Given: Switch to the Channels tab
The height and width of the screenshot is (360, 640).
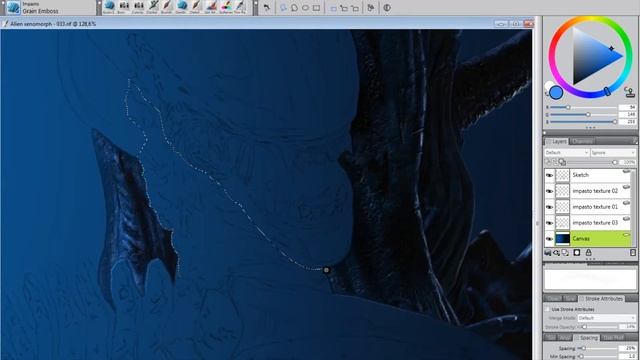Looking at the screenshot, I should [x=582, y=141].
